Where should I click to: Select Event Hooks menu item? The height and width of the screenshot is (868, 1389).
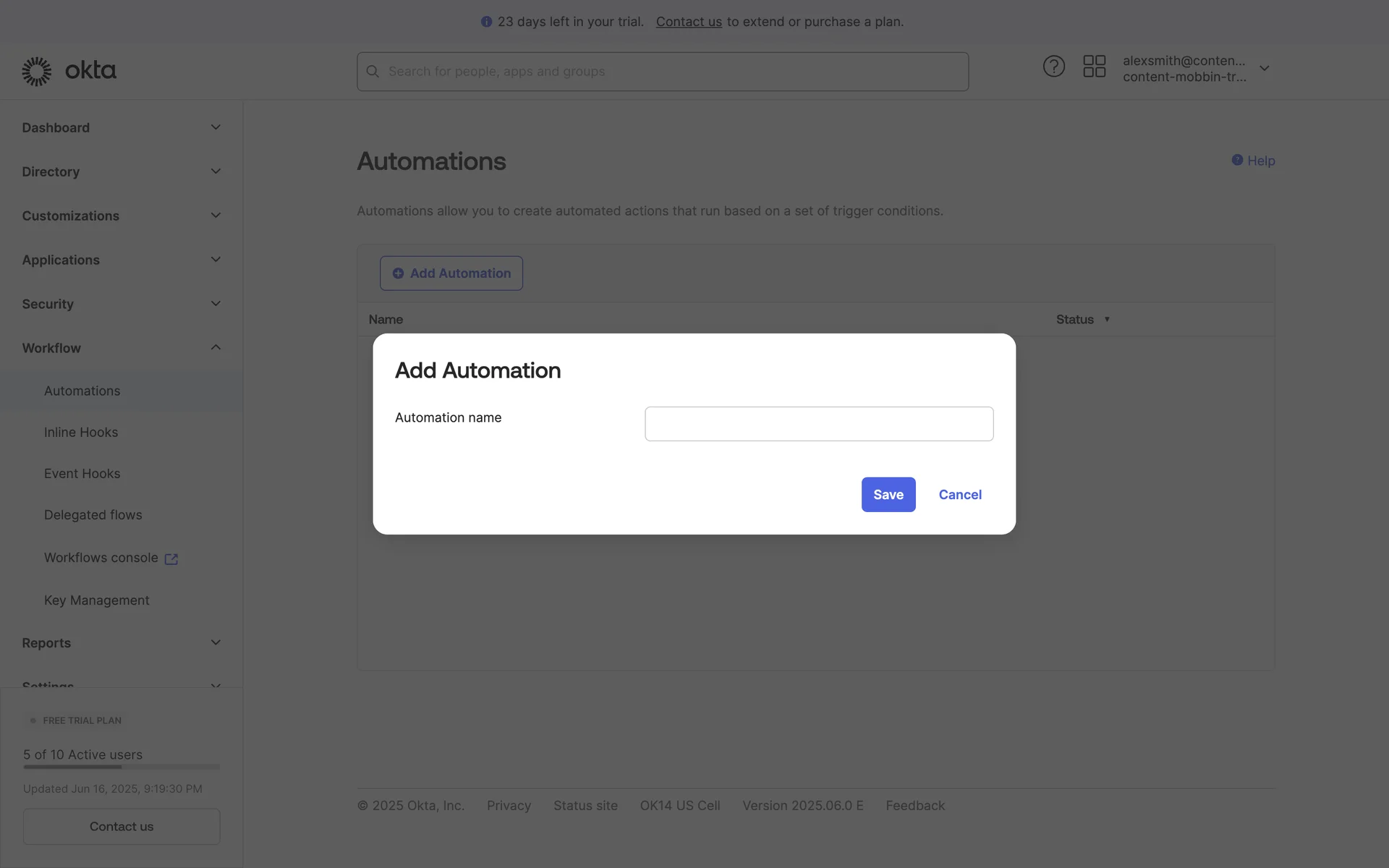(82, 474)
